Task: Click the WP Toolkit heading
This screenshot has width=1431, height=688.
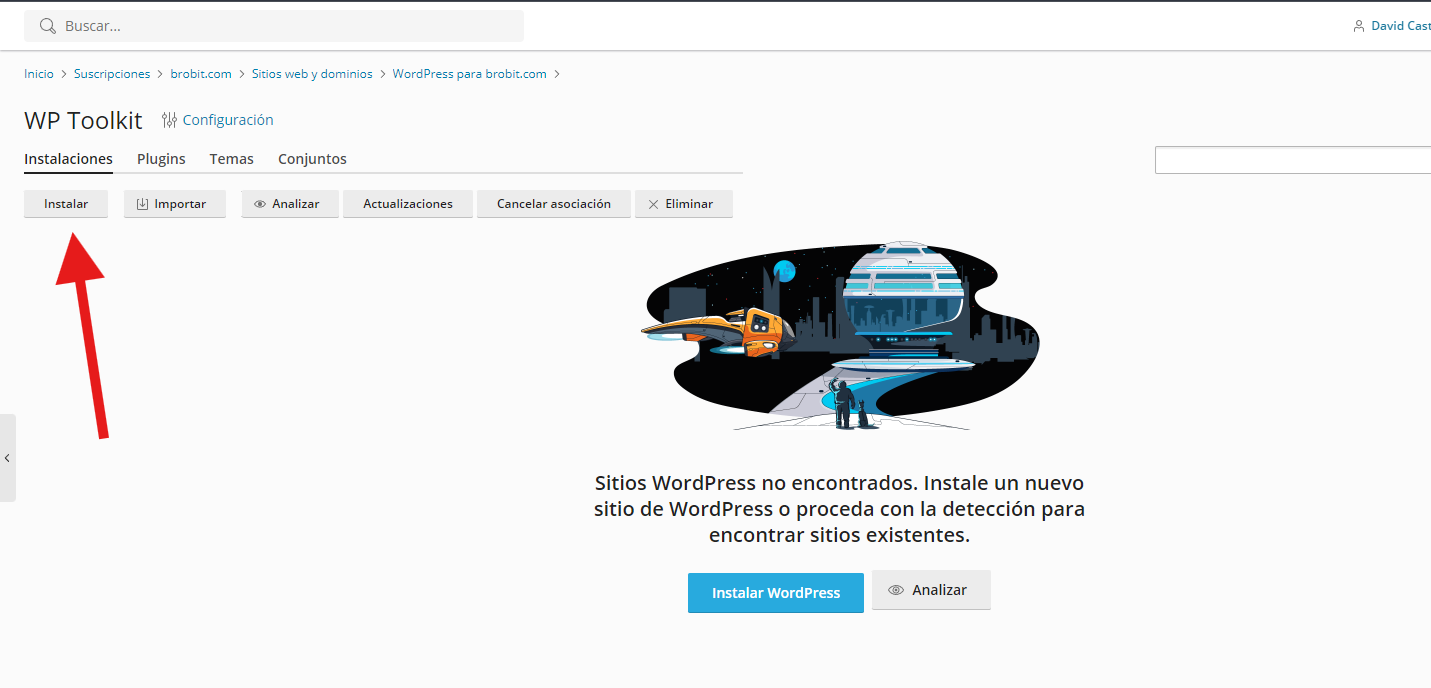Action: point(83,121)
